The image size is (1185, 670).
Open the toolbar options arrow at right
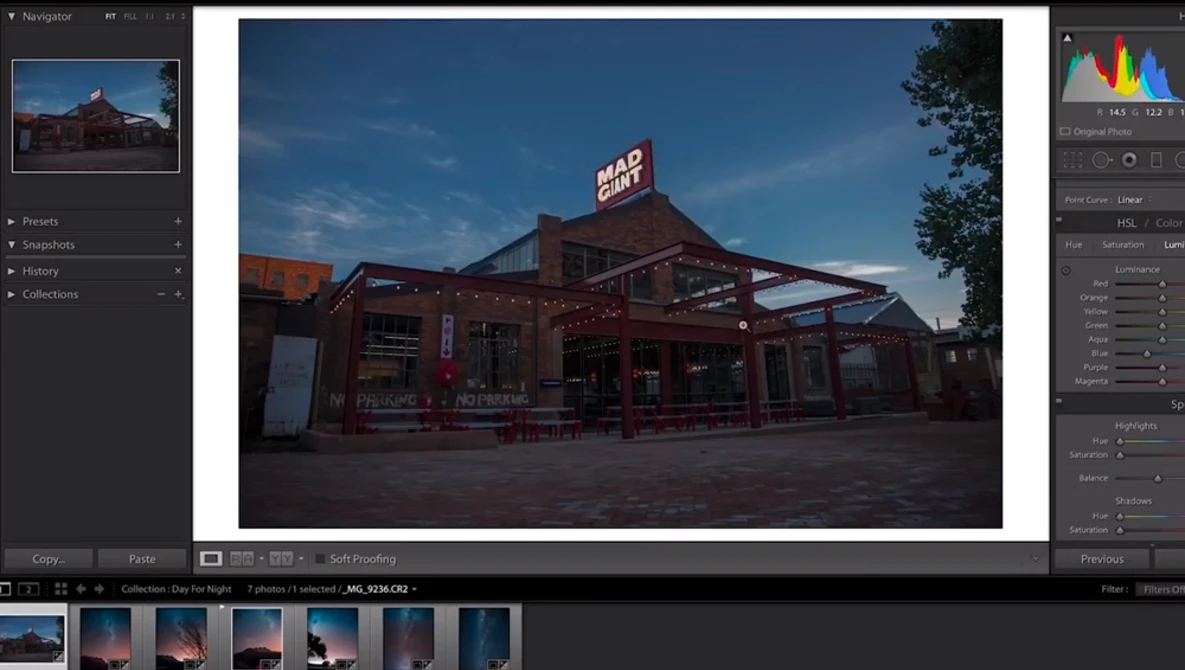(1035, 559)
